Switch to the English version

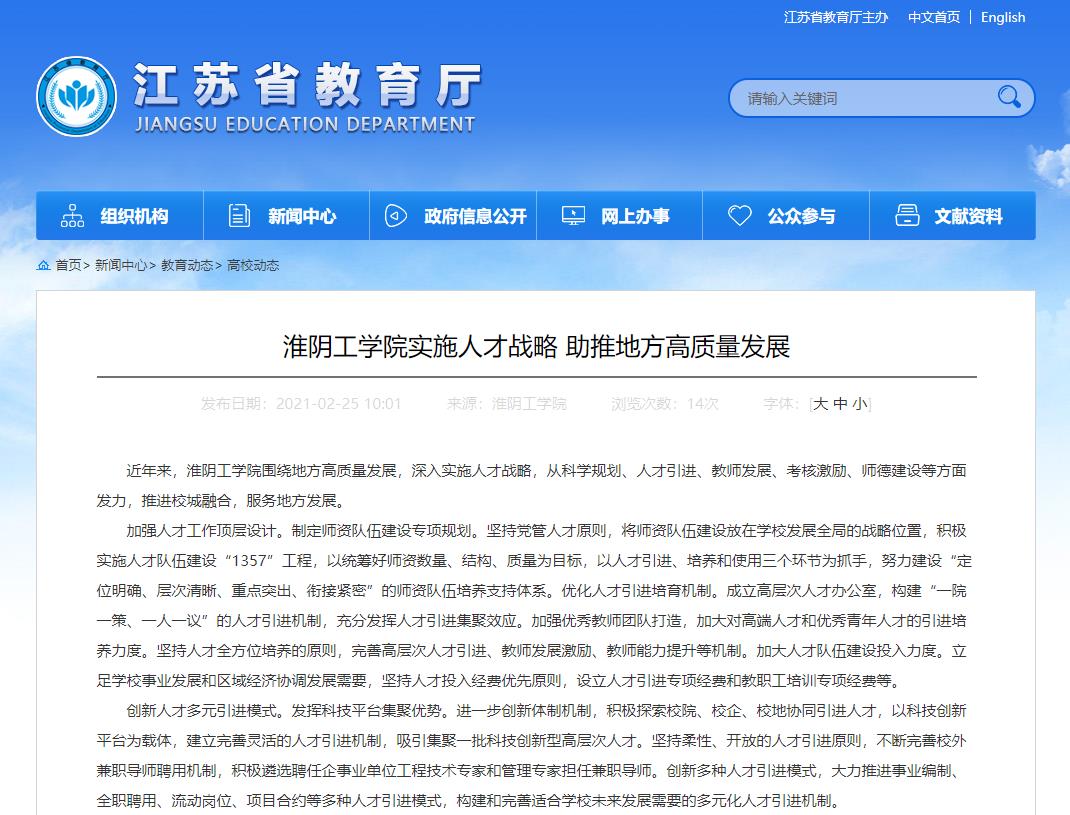1003,17
